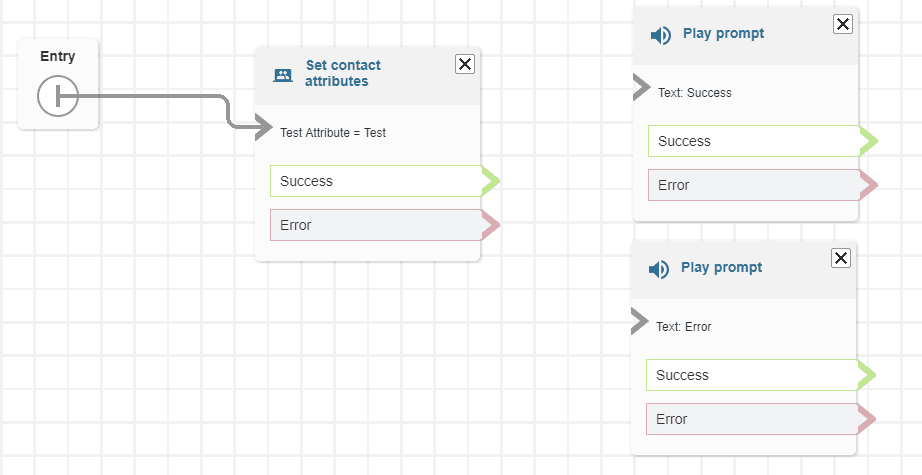The height and width of the screenshot is (475, 922).
Task: Click Success output of Text: Success prompt
Action: point(868,141)
